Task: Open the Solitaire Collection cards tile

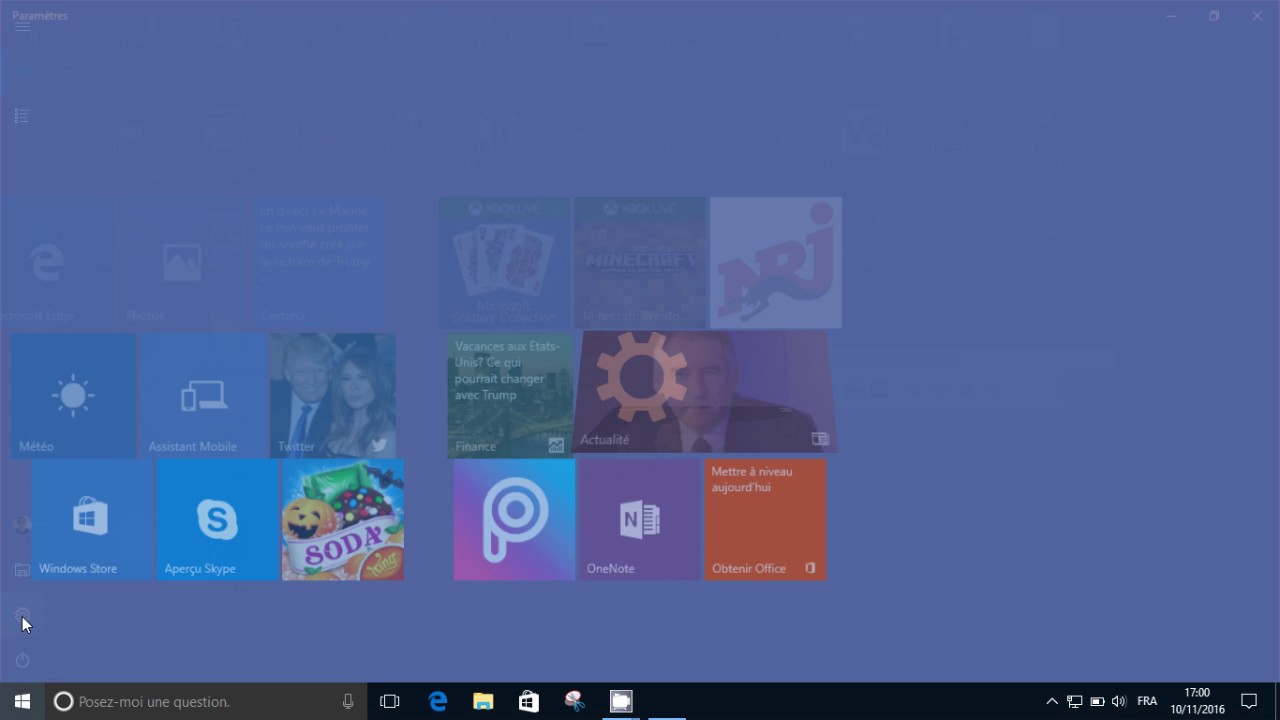Action: point(504,263)
